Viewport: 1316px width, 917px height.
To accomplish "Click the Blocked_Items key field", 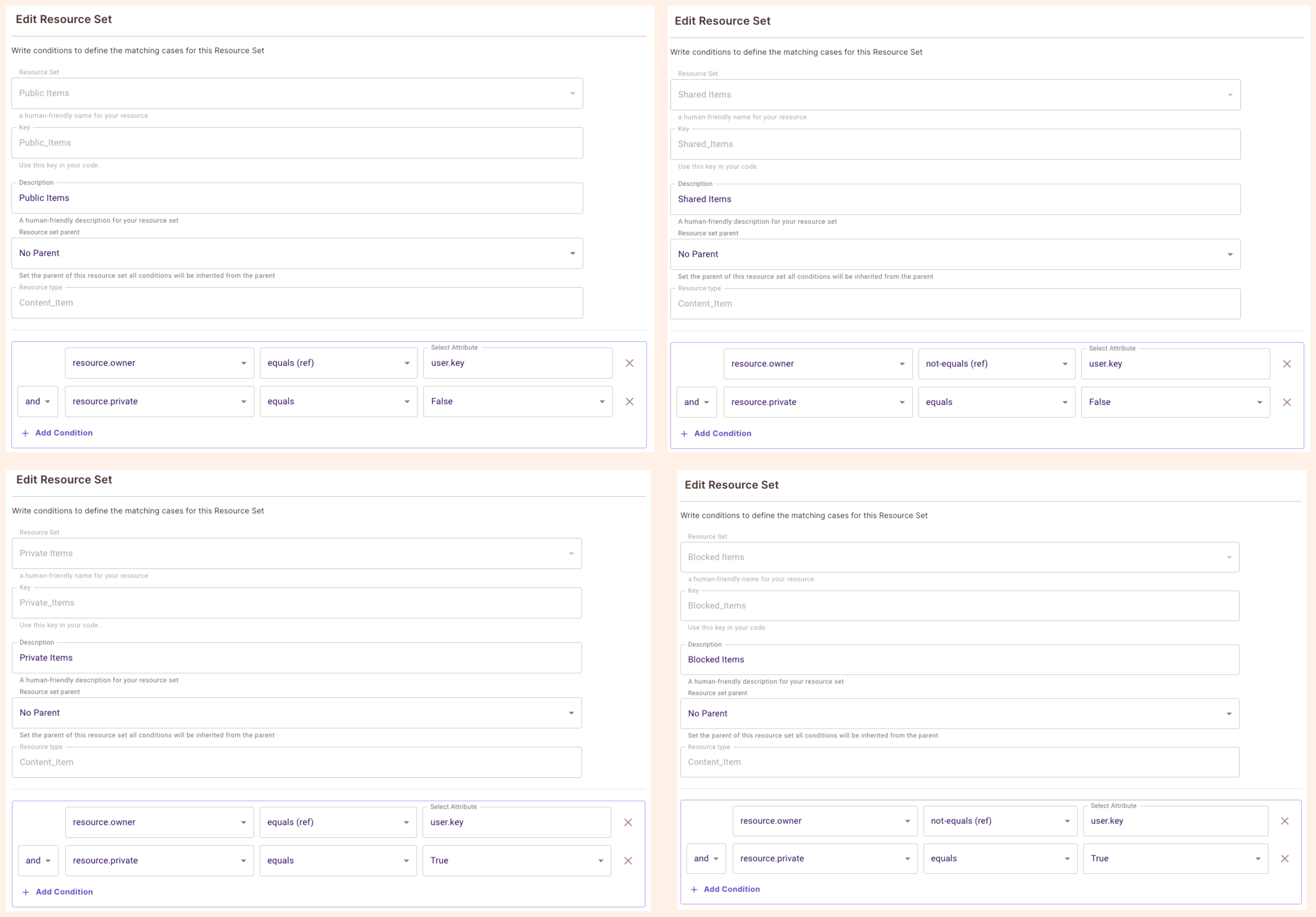I will 960,606.
